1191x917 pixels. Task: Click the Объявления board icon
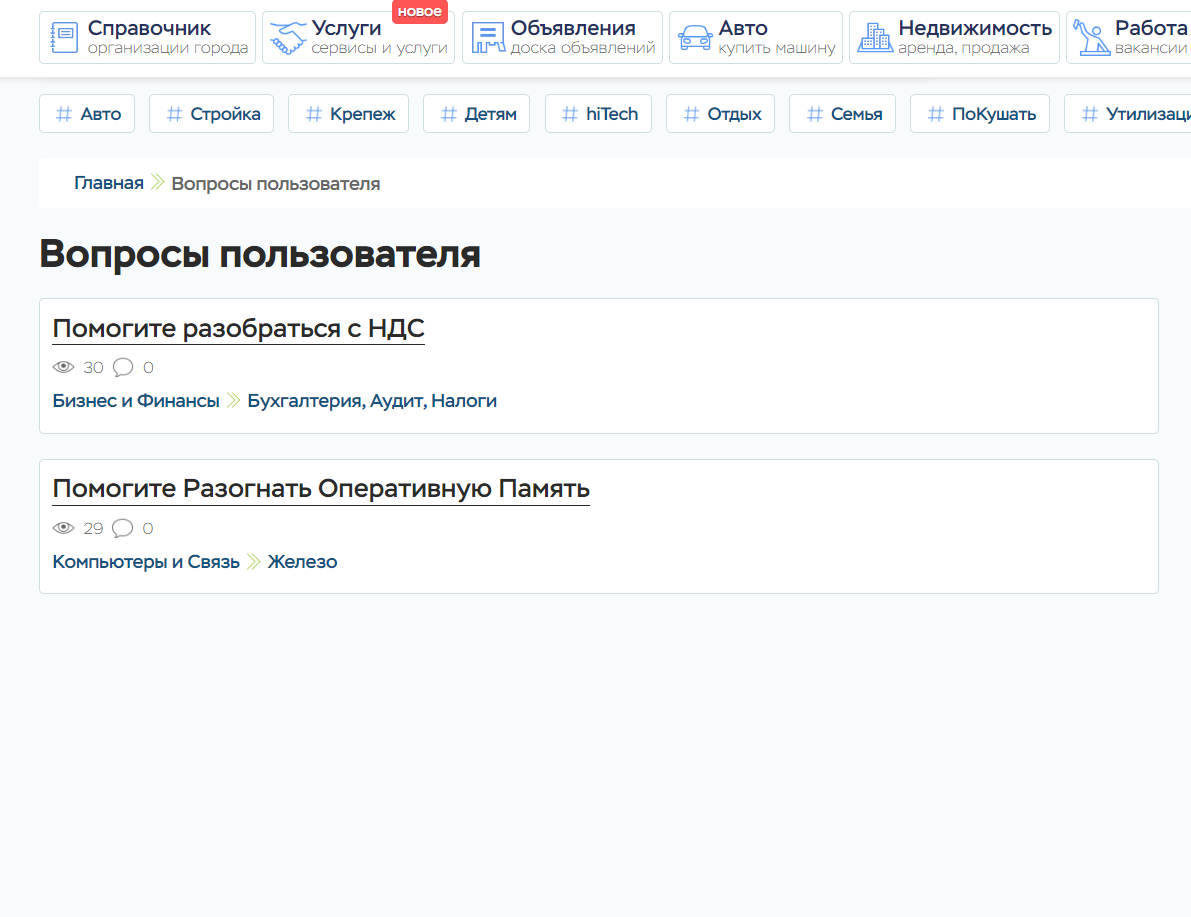pos(487,38)
